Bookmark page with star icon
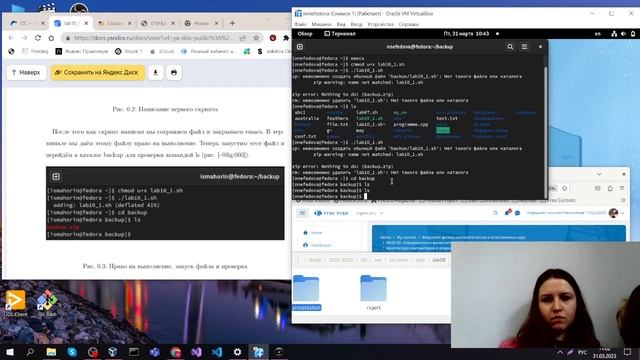This screenshot has height=360, width=640. [x=256, y=38]
